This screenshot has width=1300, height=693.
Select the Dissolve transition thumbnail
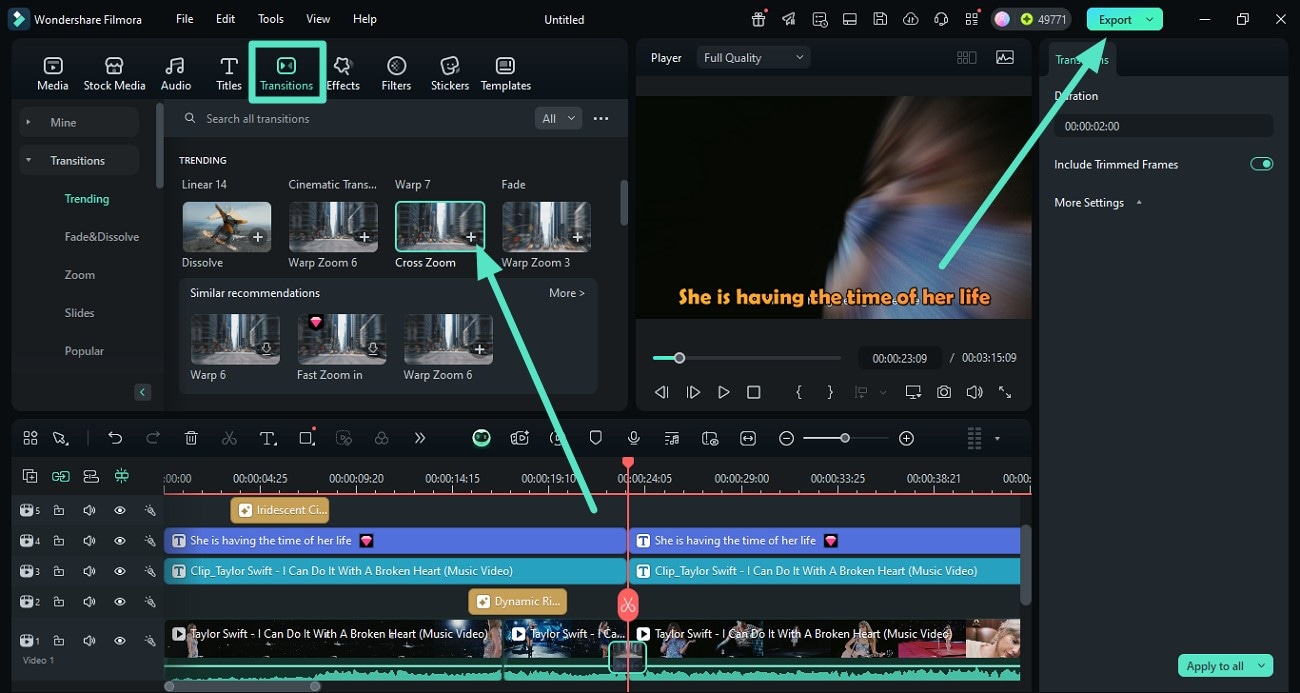(226, 226)
